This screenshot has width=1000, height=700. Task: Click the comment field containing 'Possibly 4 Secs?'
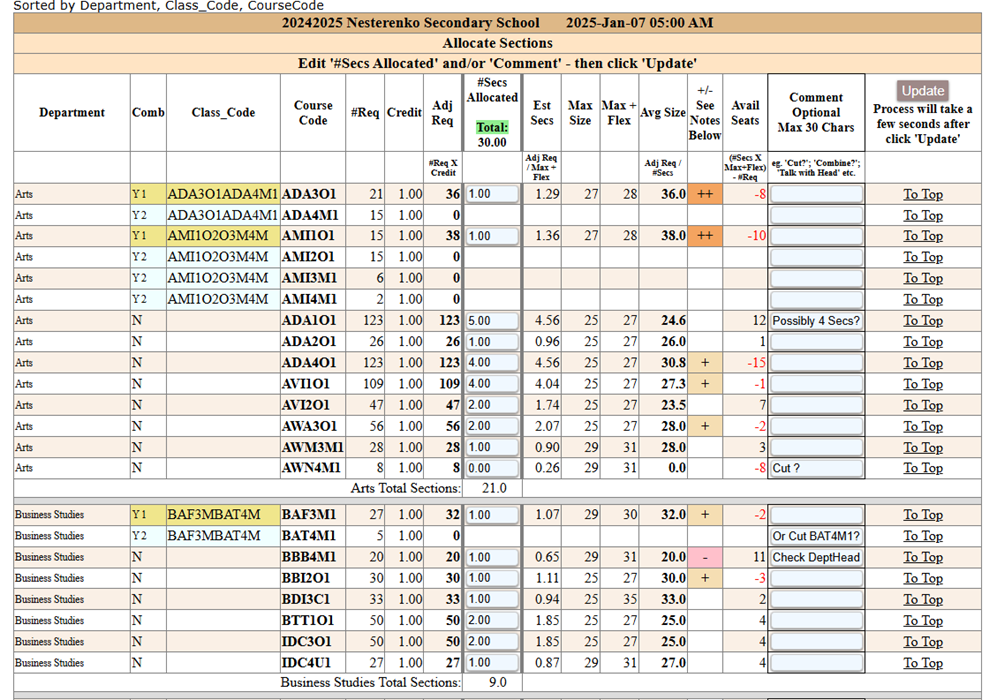click(816, 321)
